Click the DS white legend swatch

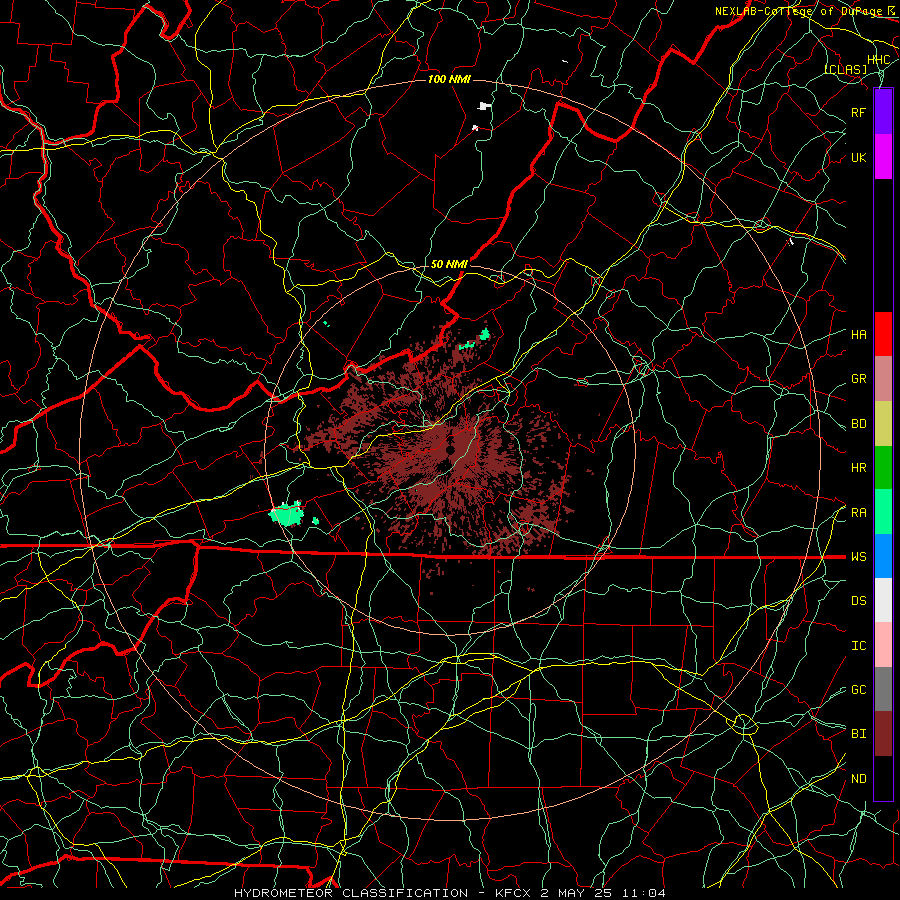(x=883, y=600)
